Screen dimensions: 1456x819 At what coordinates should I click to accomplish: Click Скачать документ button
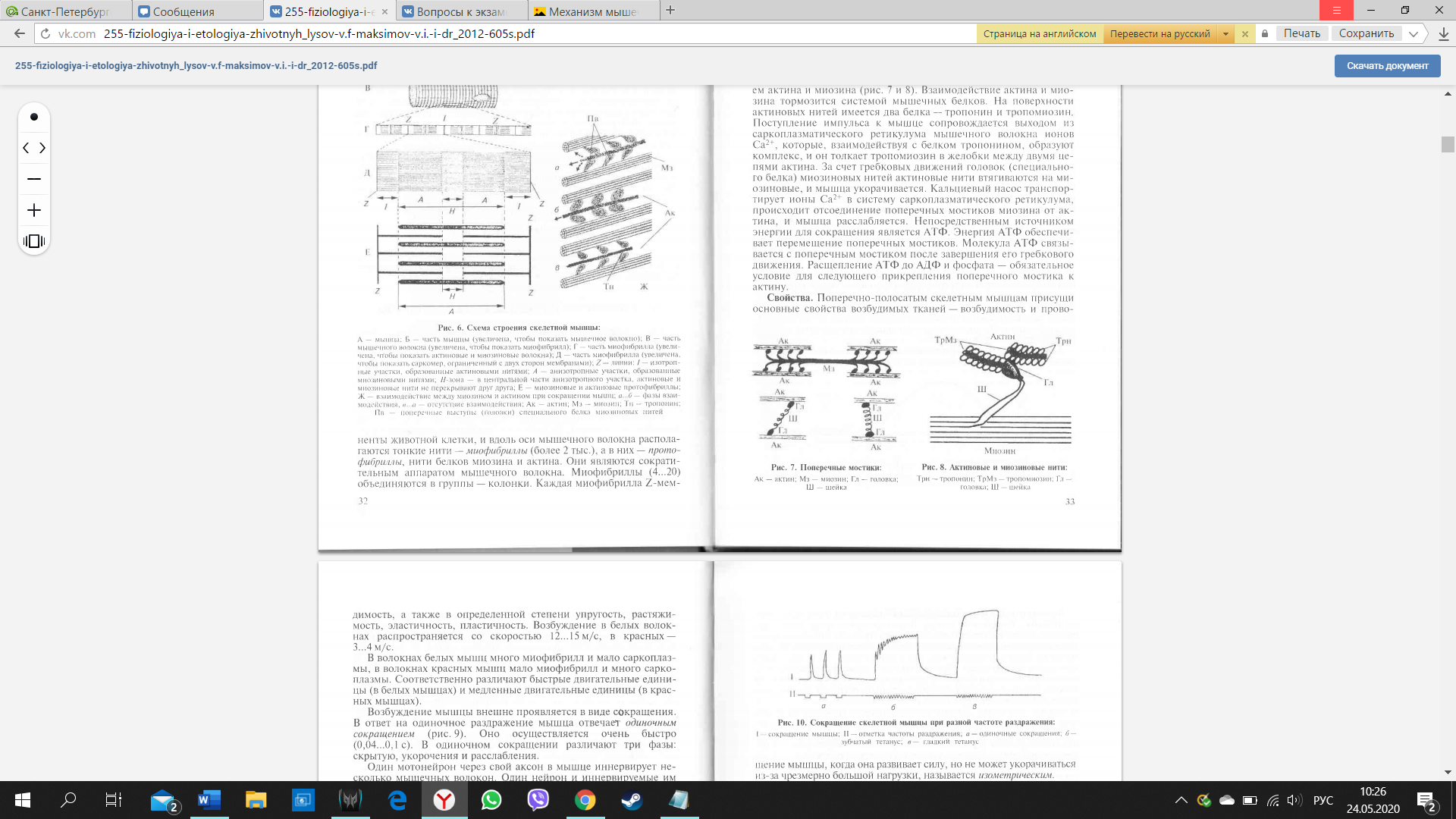[x=1387, y=66]
